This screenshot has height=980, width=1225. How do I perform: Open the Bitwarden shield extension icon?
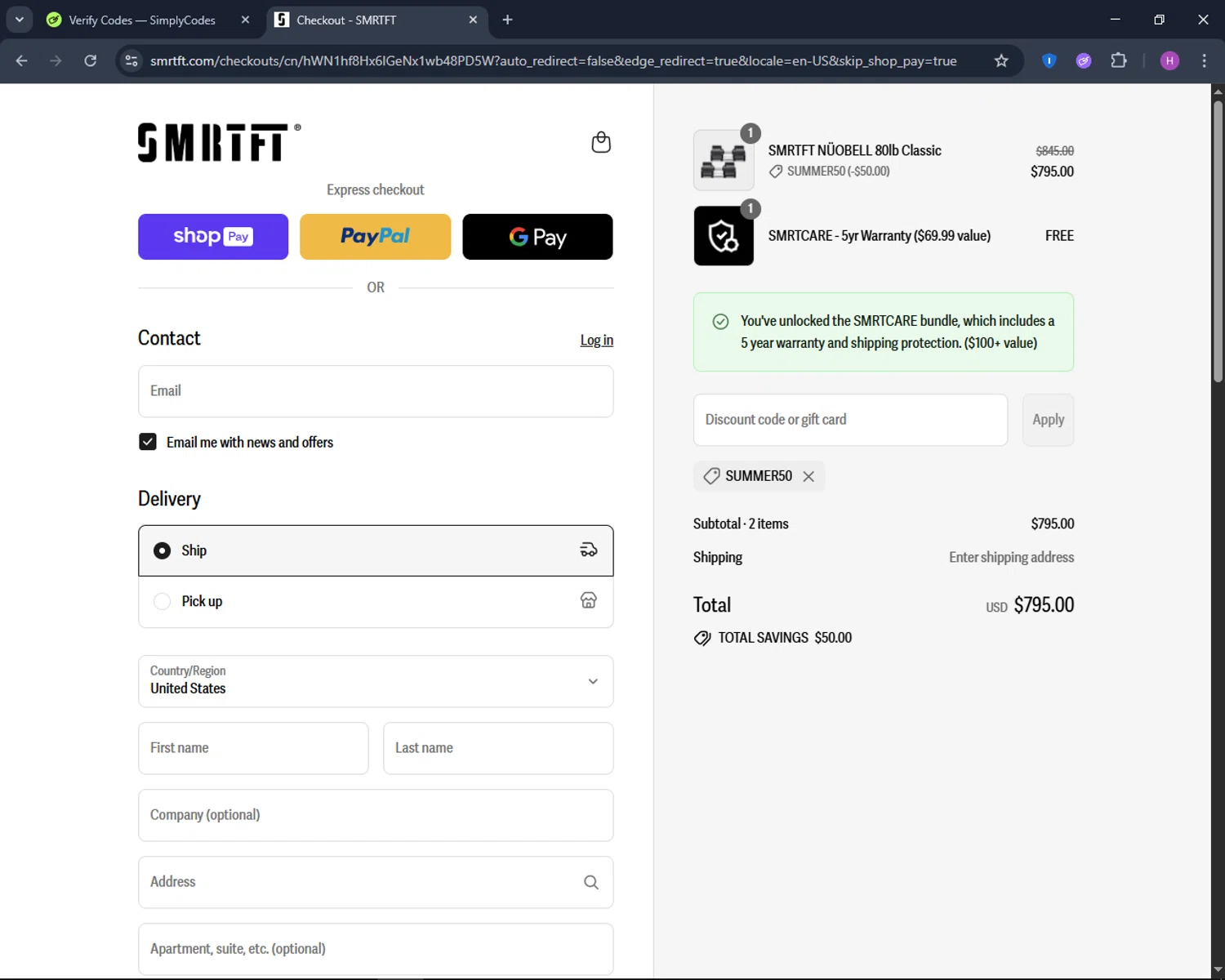coord(1049,60)
